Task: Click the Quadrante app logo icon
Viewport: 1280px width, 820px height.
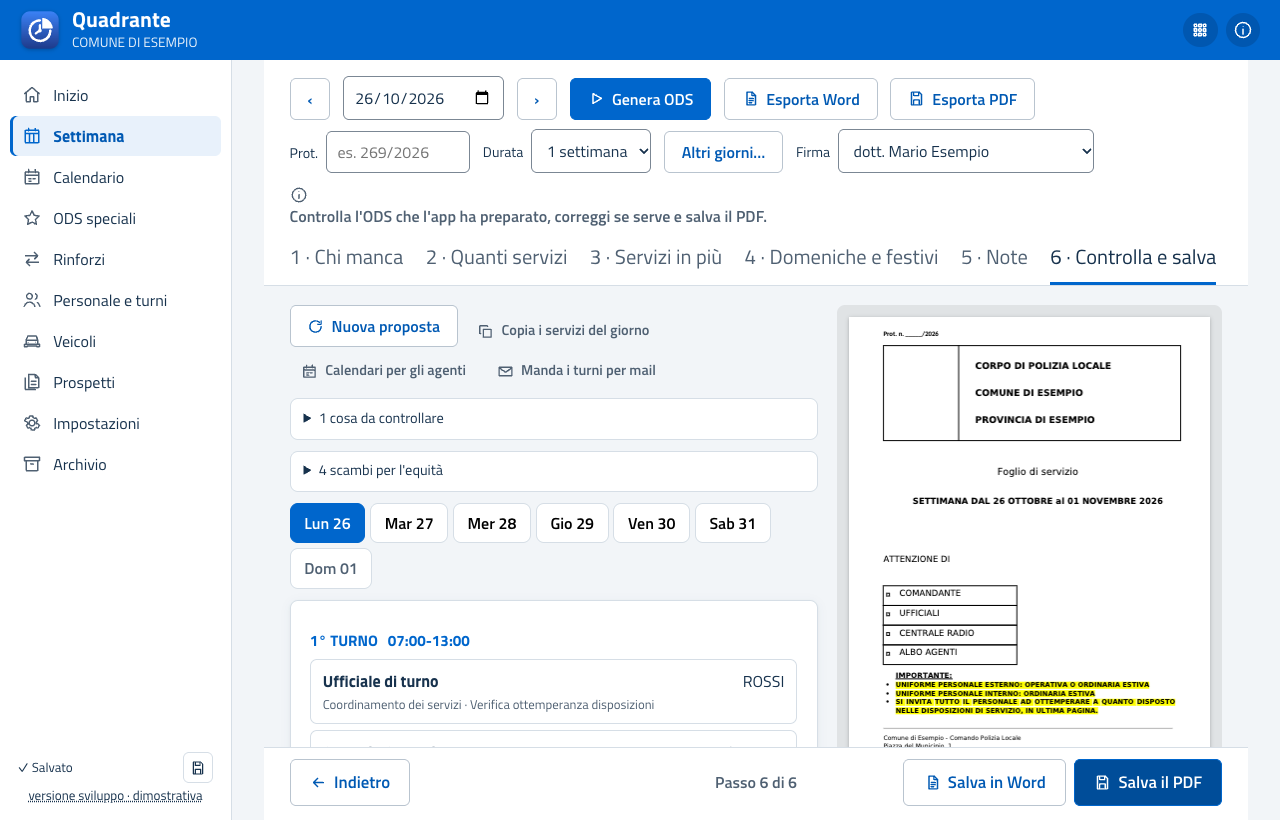Action: click(40, 30)
